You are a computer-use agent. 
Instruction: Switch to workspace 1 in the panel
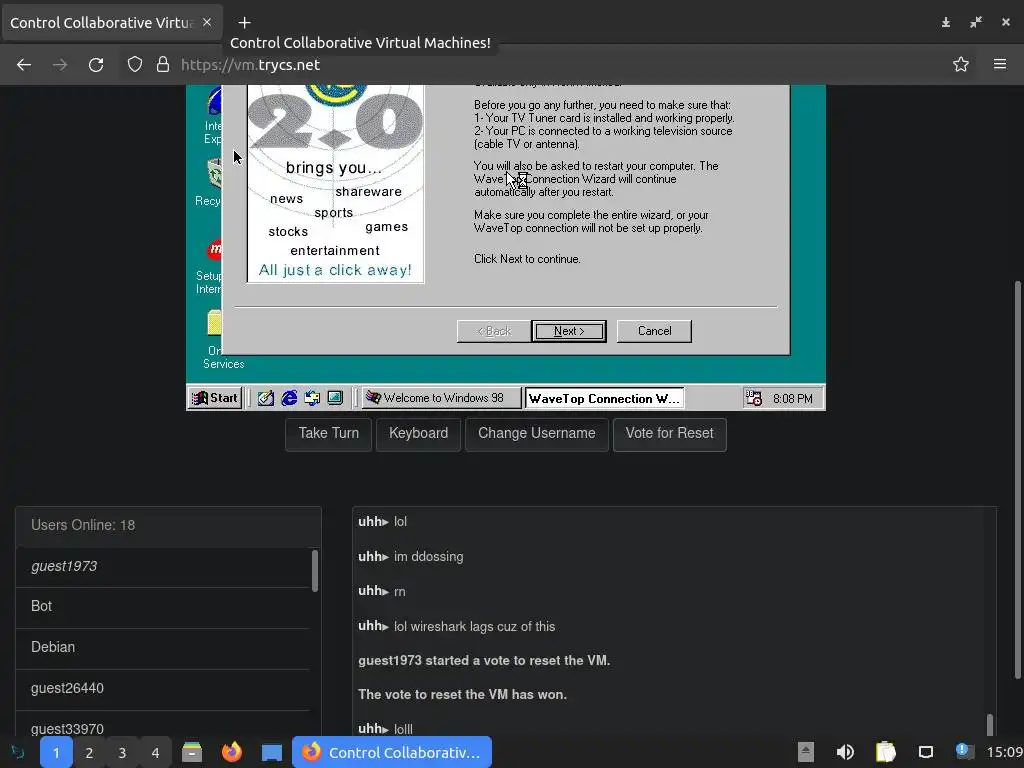pos(56,753)
